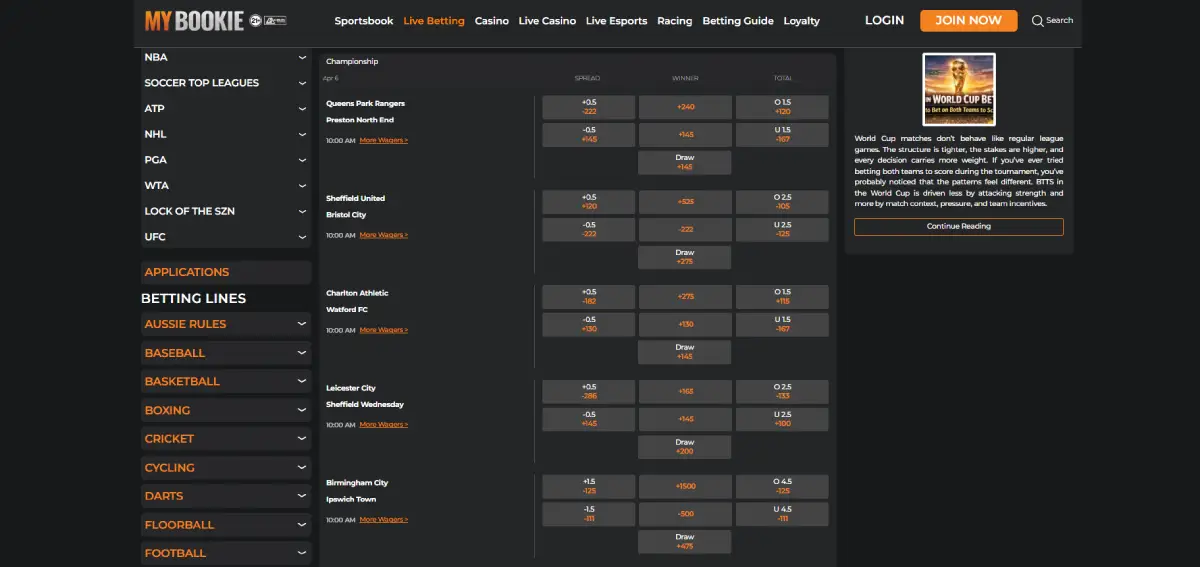This screenshot has height=567, width=1200.
Task: Expand the WTA sidebar chevron
Action: (302, 186)
